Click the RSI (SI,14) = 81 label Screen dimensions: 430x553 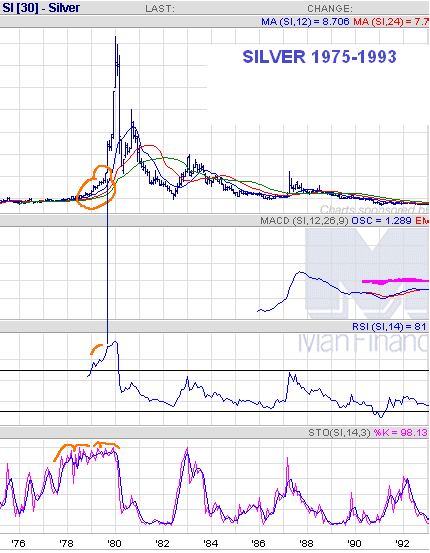389,327
